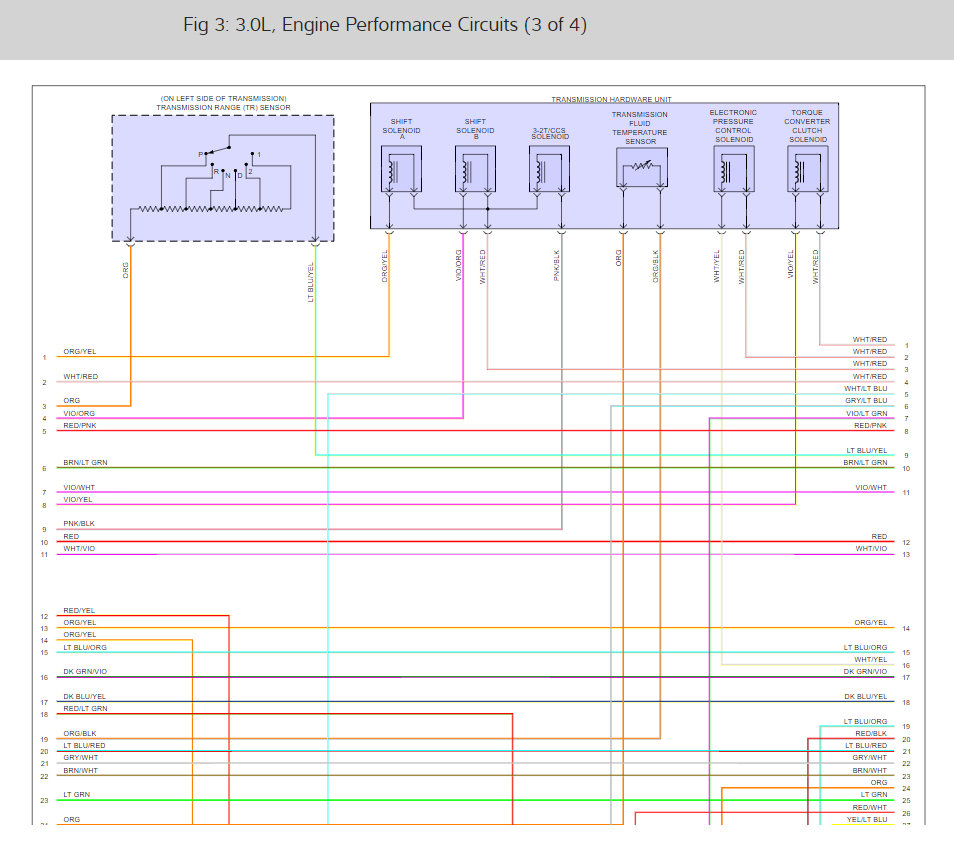Click left-side 'LT GRN' wire label at pin 23

(x=77, y=795)
